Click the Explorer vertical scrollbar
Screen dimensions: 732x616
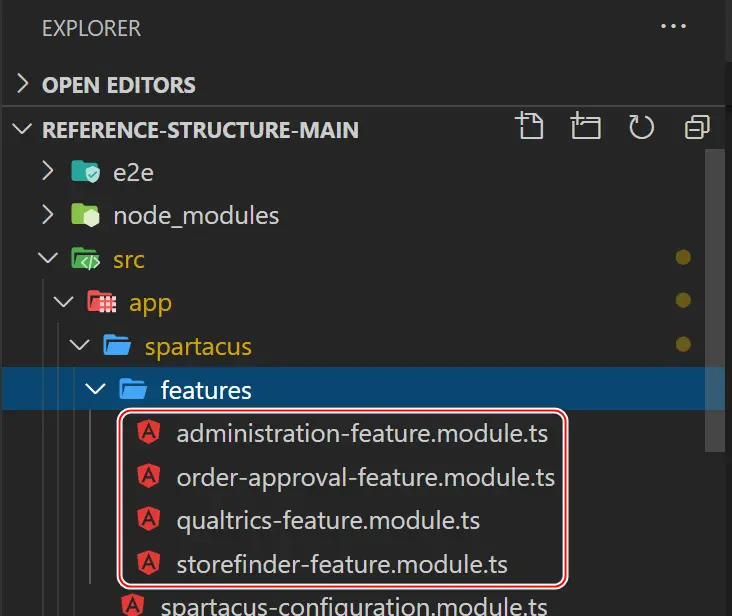(x=714, y=300)
